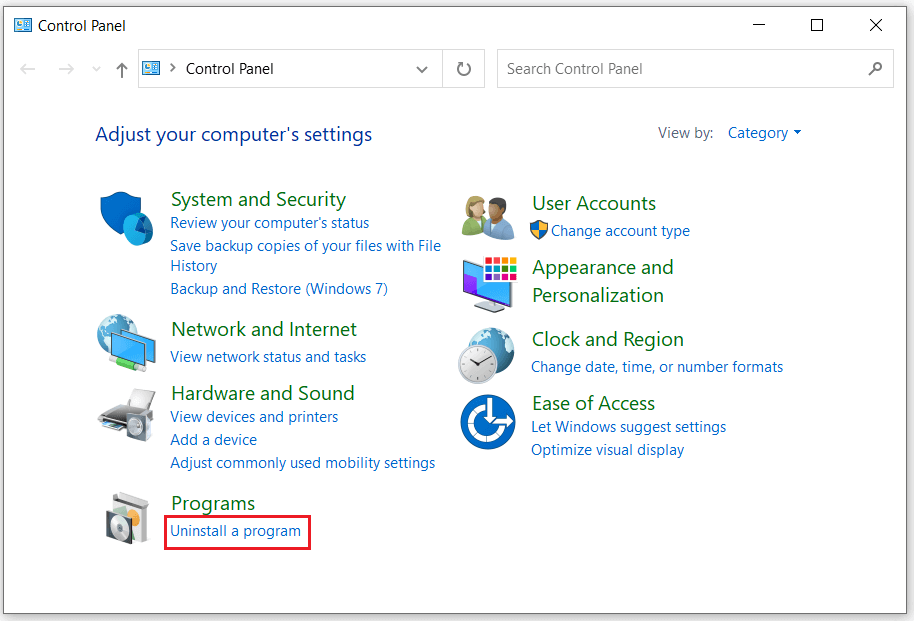Click the Programs disc box icon
Image resolution: width=914 pixels, height=621 pixels.
pos(127,518)
